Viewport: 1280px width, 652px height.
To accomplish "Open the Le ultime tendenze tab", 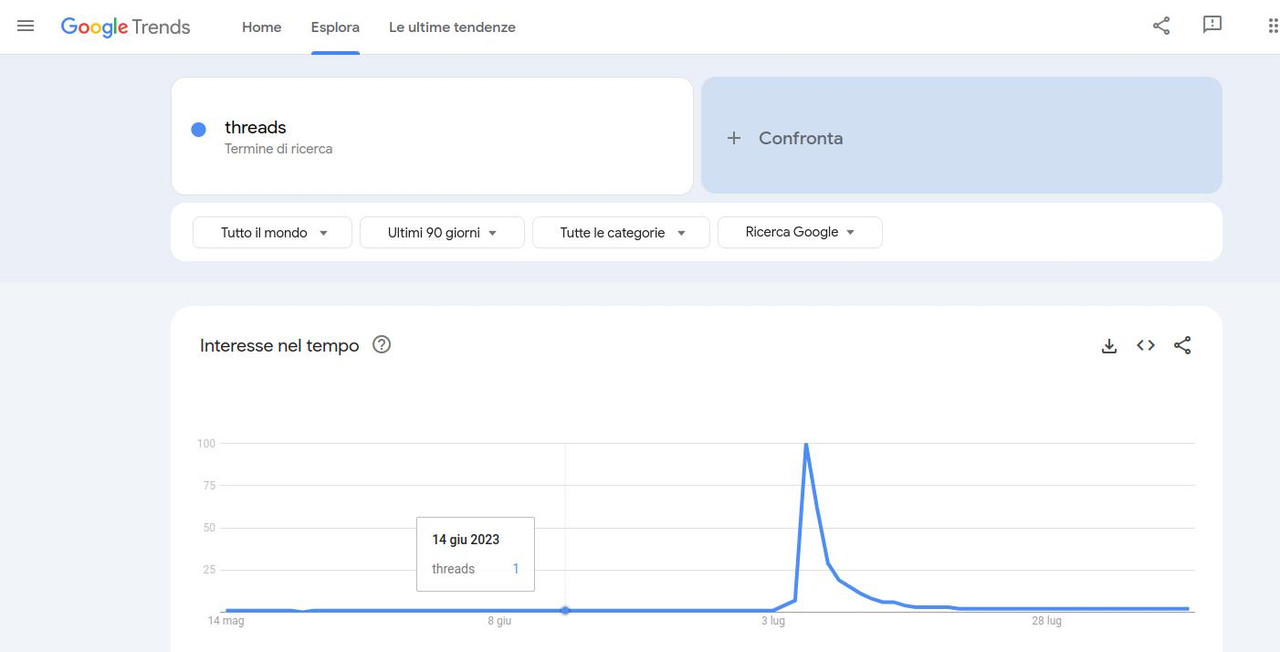I will click(x=452, y=27).
